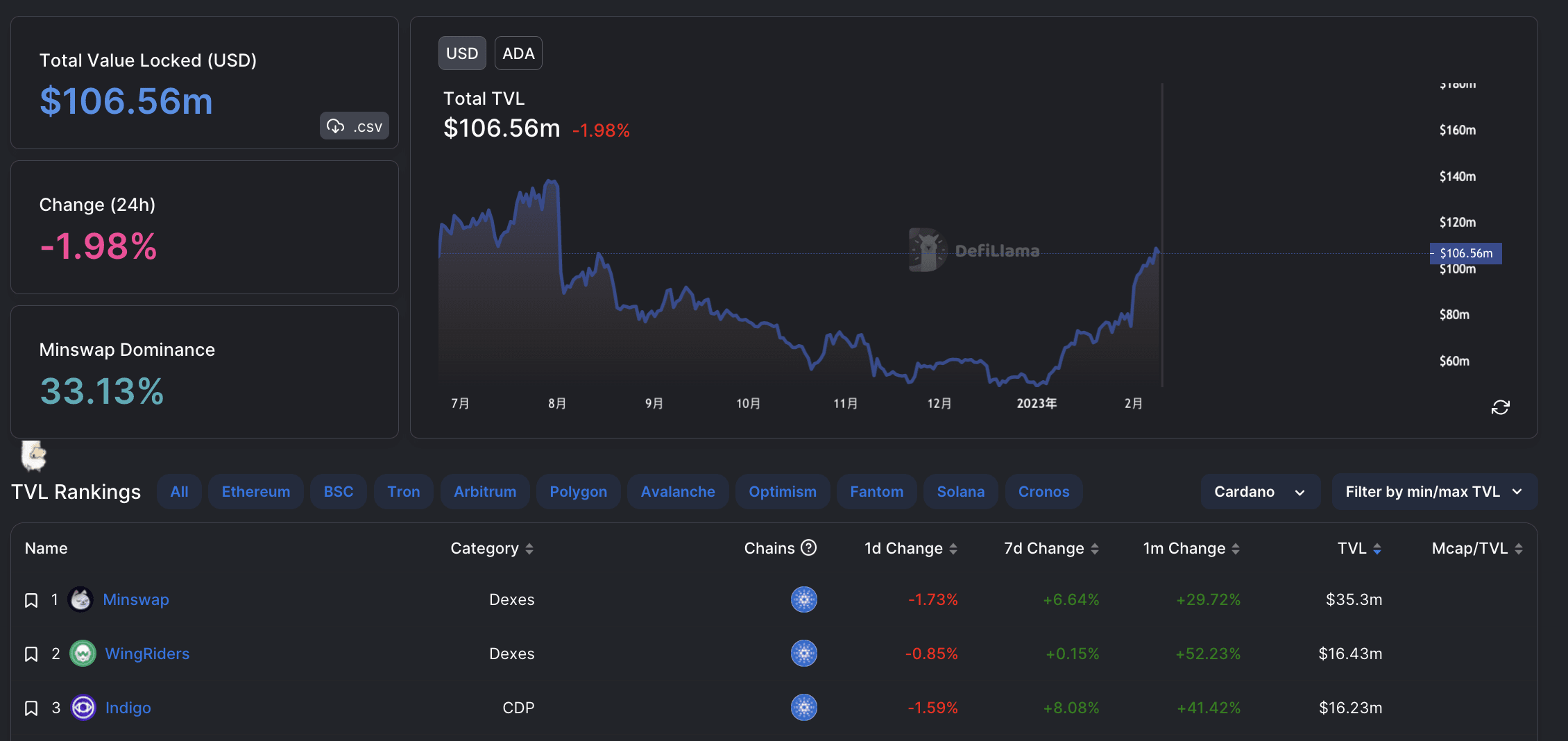This screenshot has width=1568, height=741.
Task: Open the Indigo protocol page
Action: 128,708
